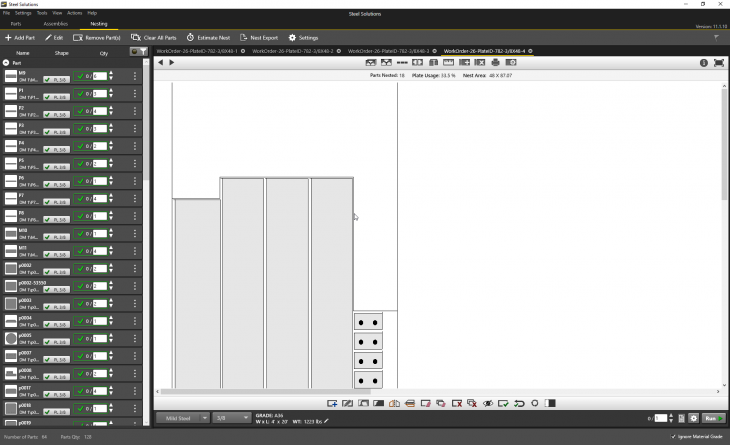
Task: Toggle the green check for part P1
Action: 81,94
